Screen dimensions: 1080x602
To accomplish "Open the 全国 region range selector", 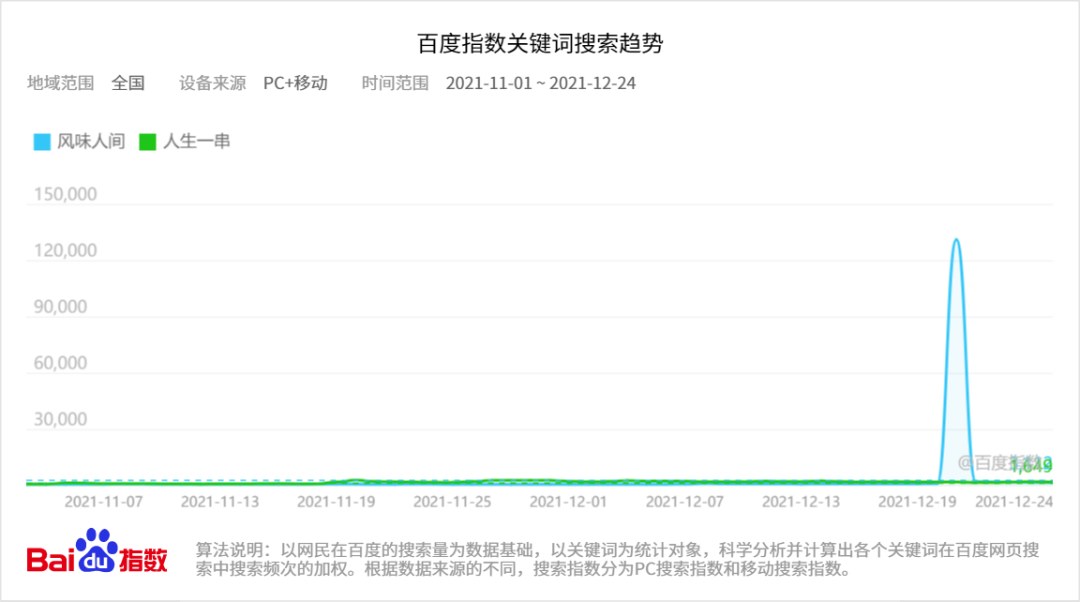I will 128,83.
